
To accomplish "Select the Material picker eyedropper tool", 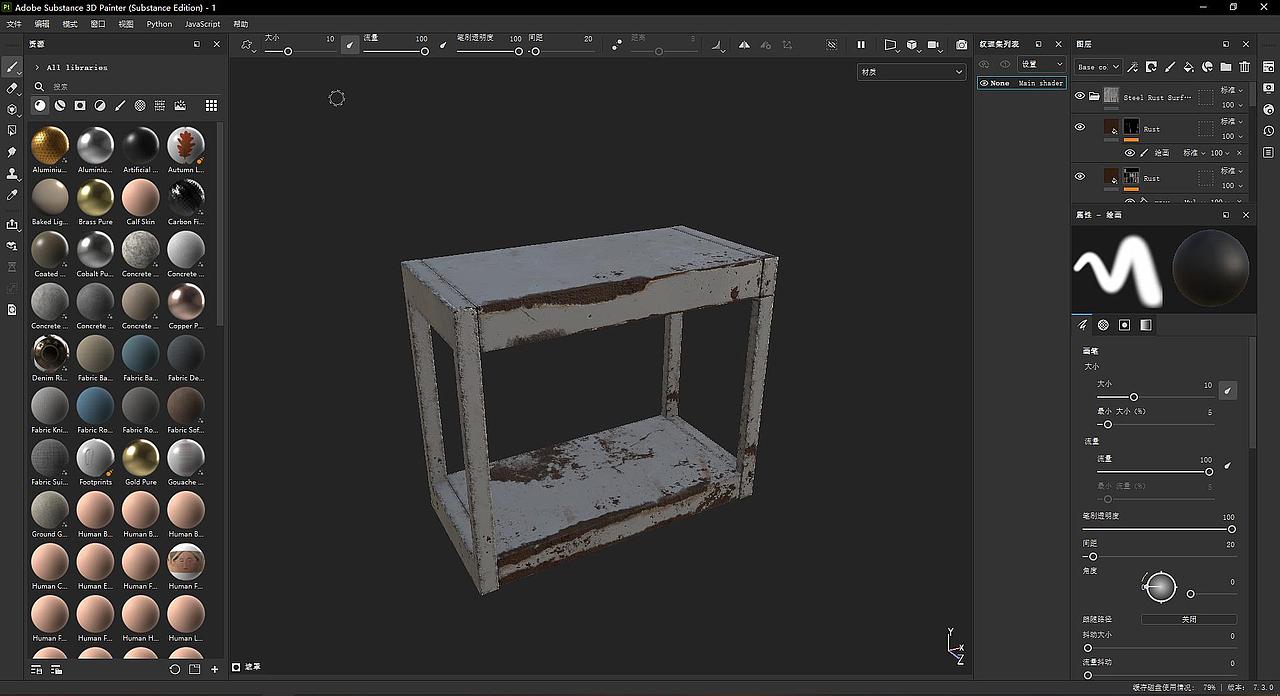I will tap(12, 195).
